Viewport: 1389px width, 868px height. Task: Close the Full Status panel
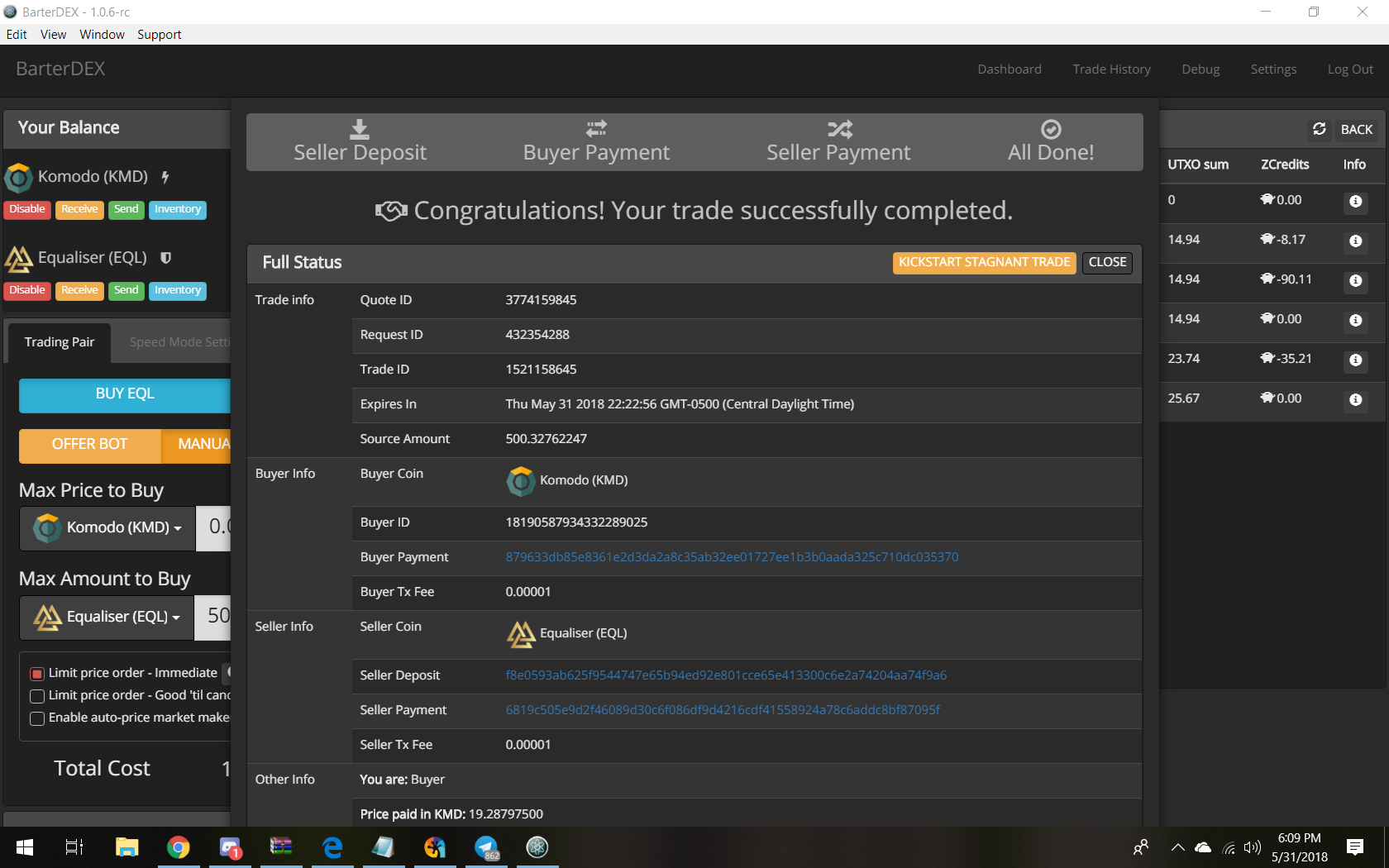click(1107, 263)
